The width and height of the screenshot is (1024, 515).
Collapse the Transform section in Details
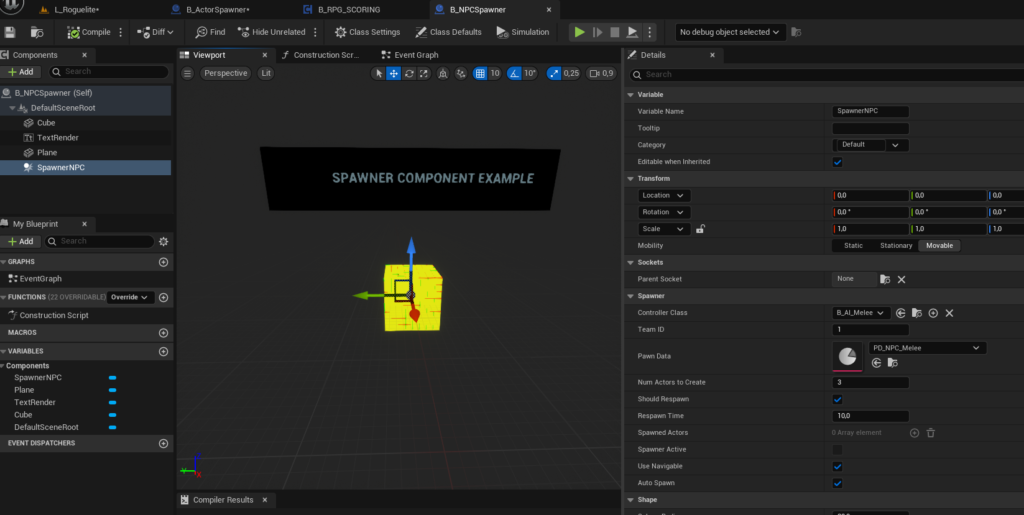[631, 178]
